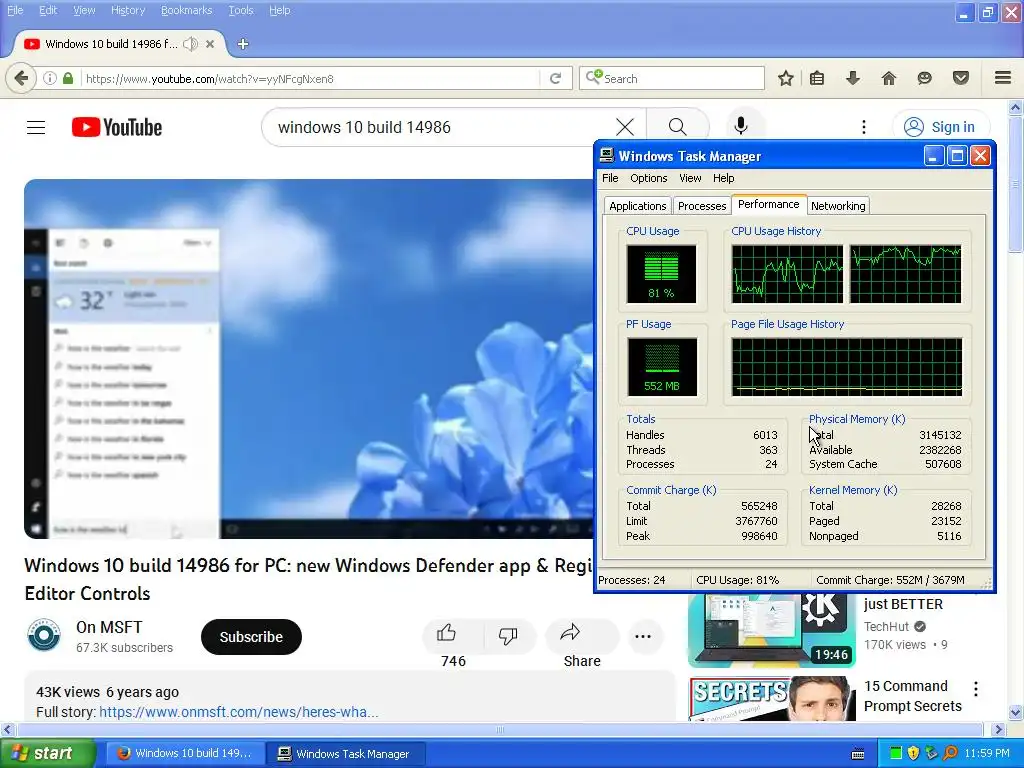Viewport: 1024px width, 768px height.
Task: Open Task Manager Options menu
Action: pos(648,178)
